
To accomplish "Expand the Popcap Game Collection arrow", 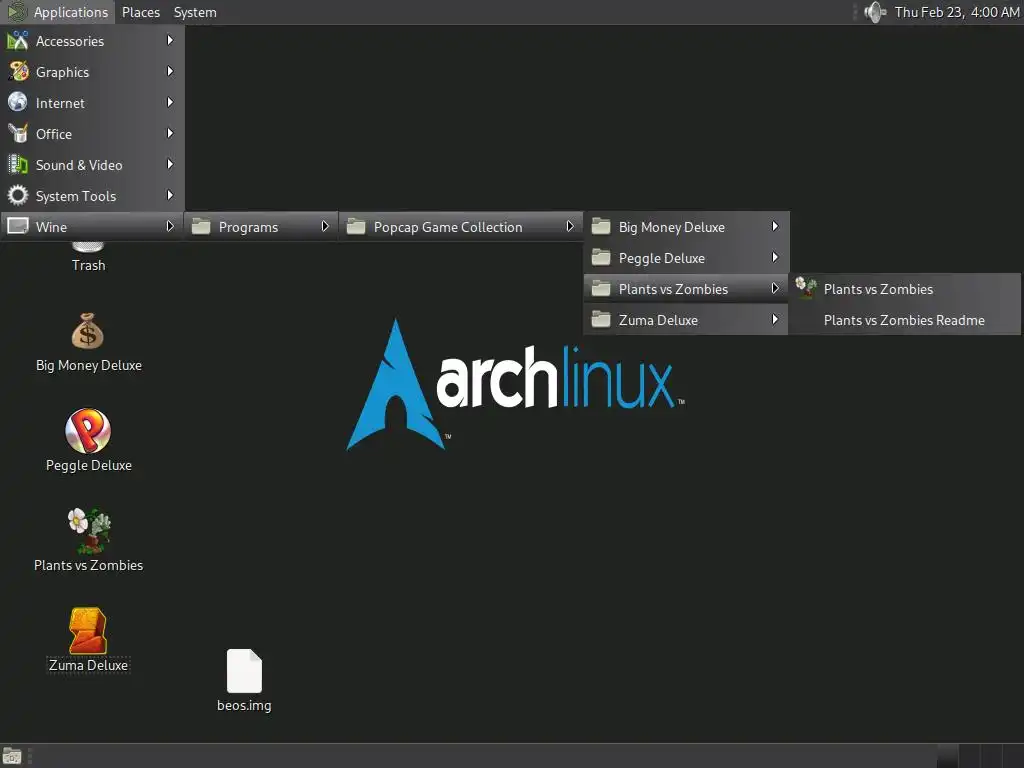I will pos(569,226).
